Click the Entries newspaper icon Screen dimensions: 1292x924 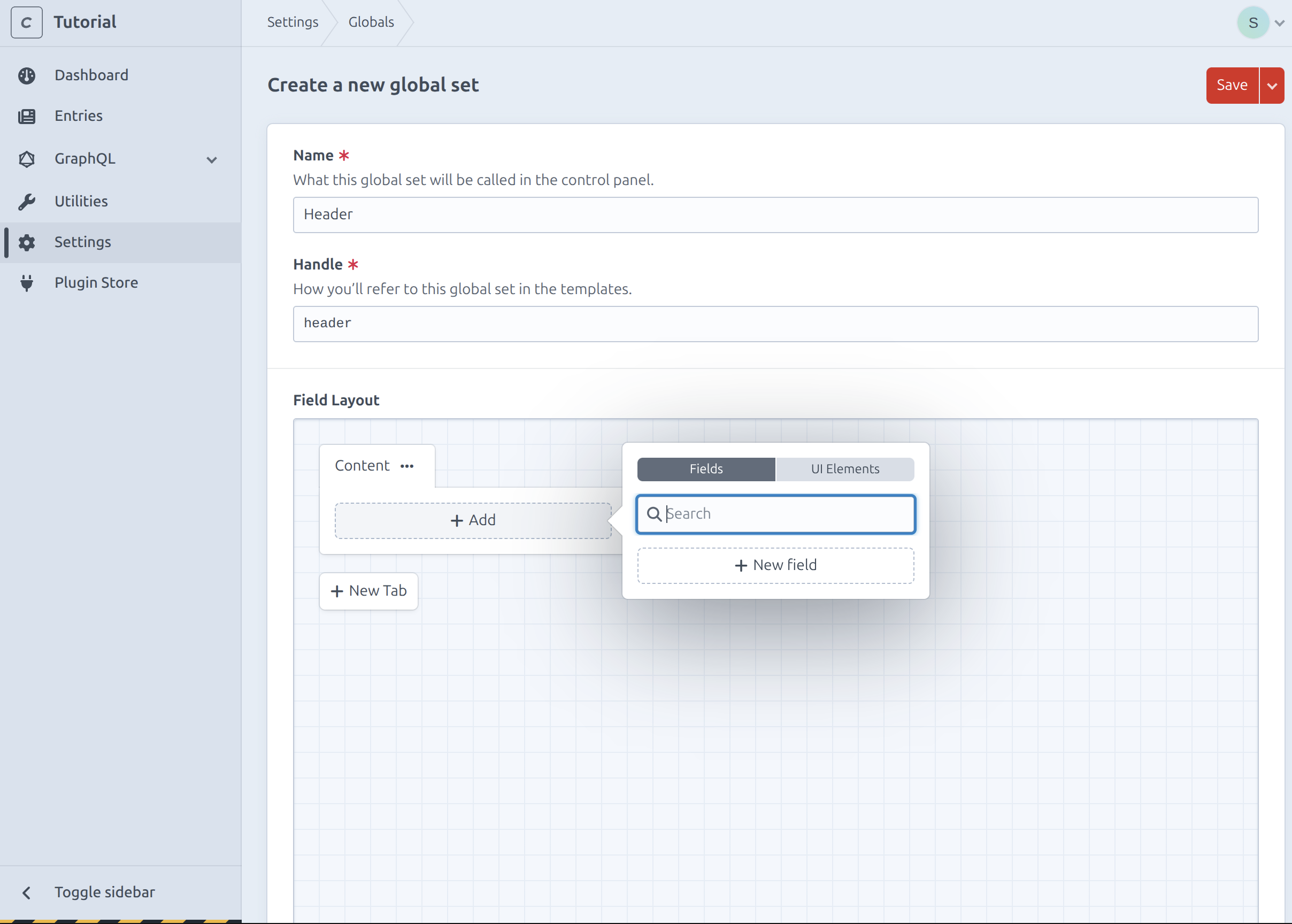(27, 116)
